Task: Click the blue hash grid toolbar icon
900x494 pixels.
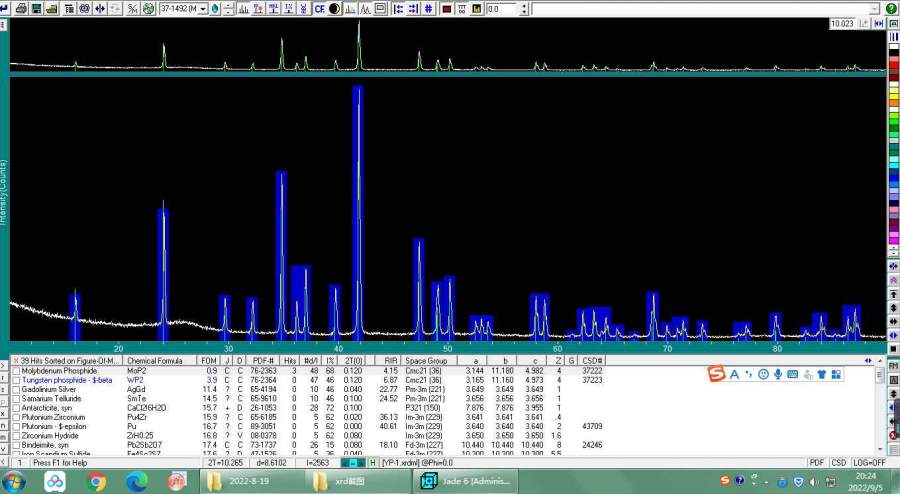Action: click(x=429, y=8)
